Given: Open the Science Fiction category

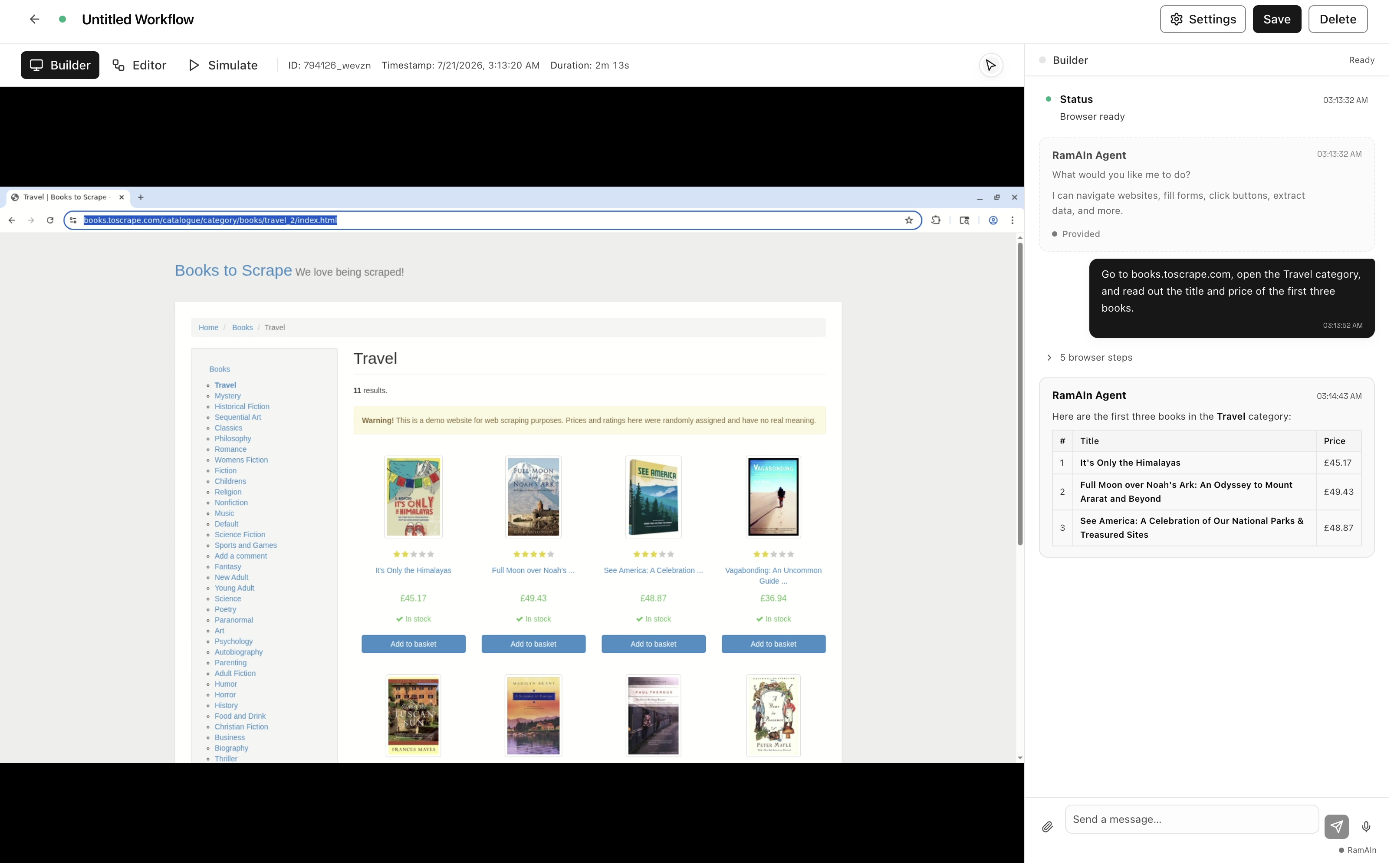Looking at the screenshot, I should coord(240,537).
